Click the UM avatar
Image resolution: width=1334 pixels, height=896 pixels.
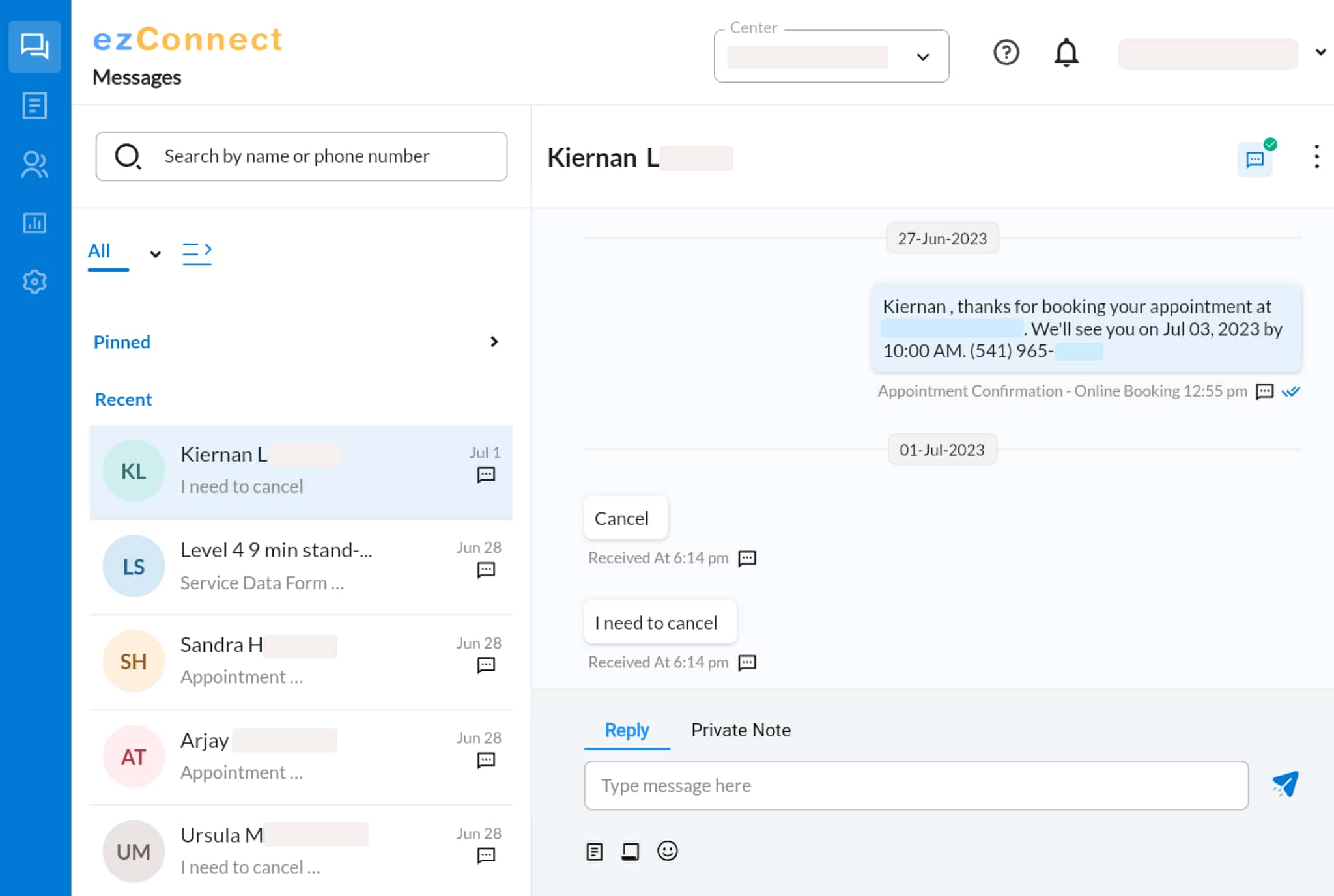pos(134,851)
